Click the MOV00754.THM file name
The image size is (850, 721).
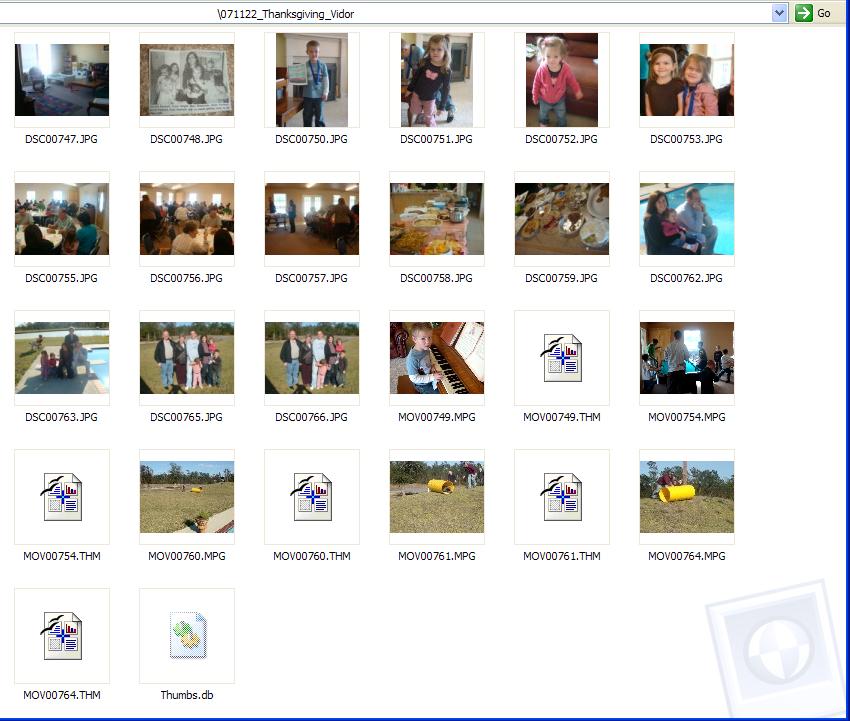(x=62, y=556)
